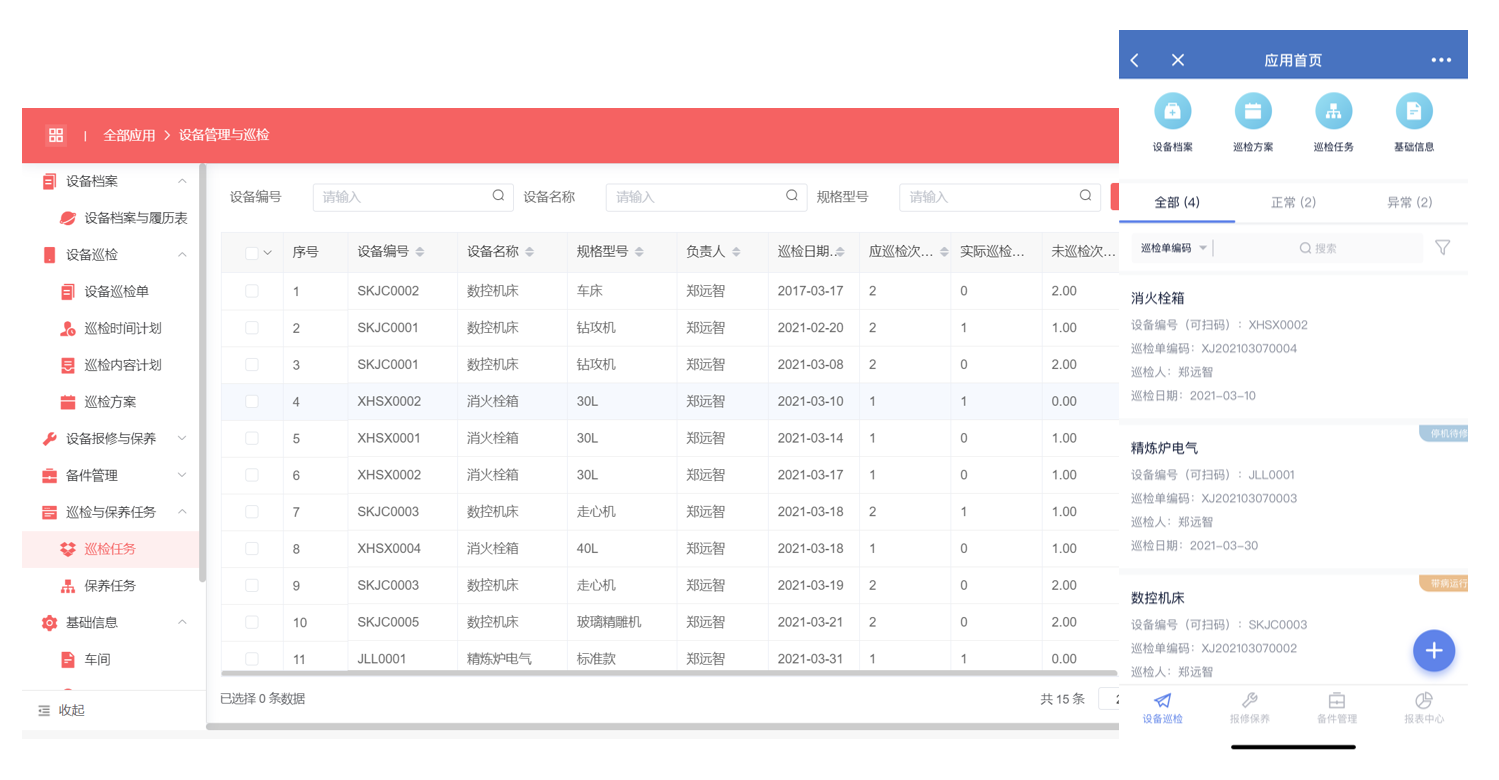
Task: Click the sidebar vertical scrollbar
Action: pyautogui.click(x=203, y=372)
